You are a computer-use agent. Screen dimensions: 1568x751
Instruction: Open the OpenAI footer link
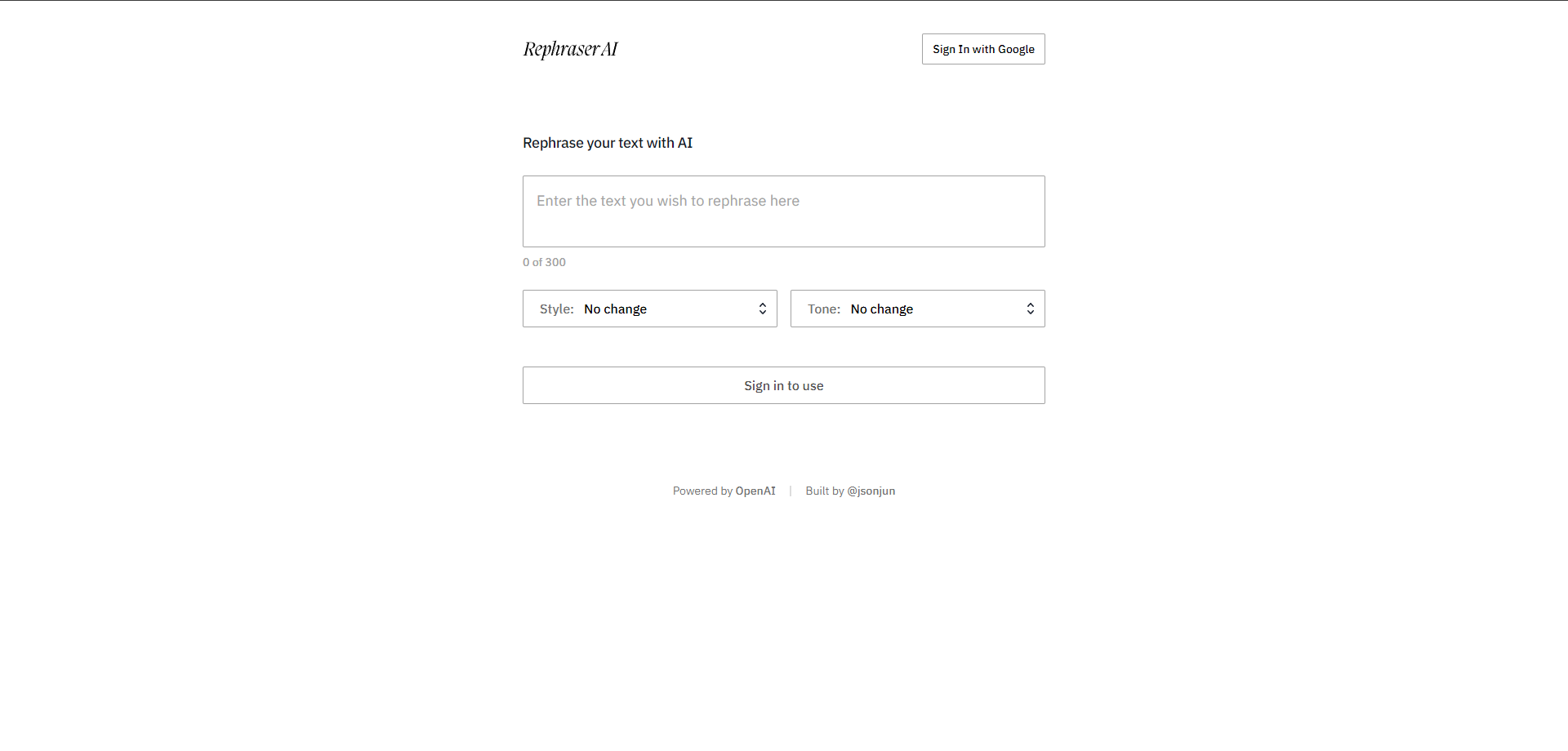[x=755, y=491]
